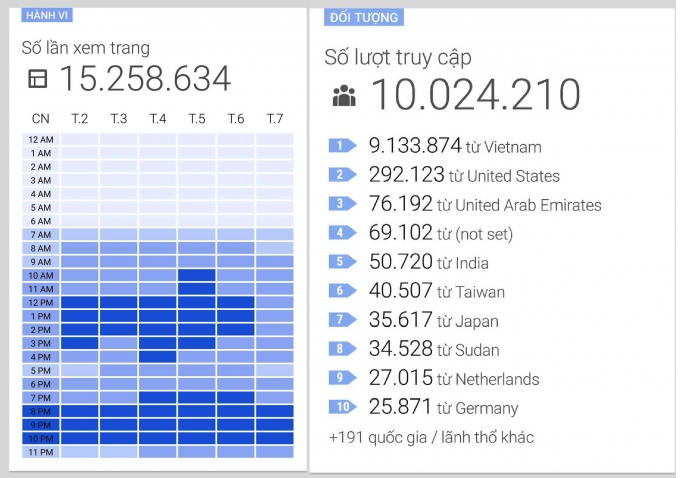Open the +191 quốc gia / lãnh thổ khác link

pos(431,437)
